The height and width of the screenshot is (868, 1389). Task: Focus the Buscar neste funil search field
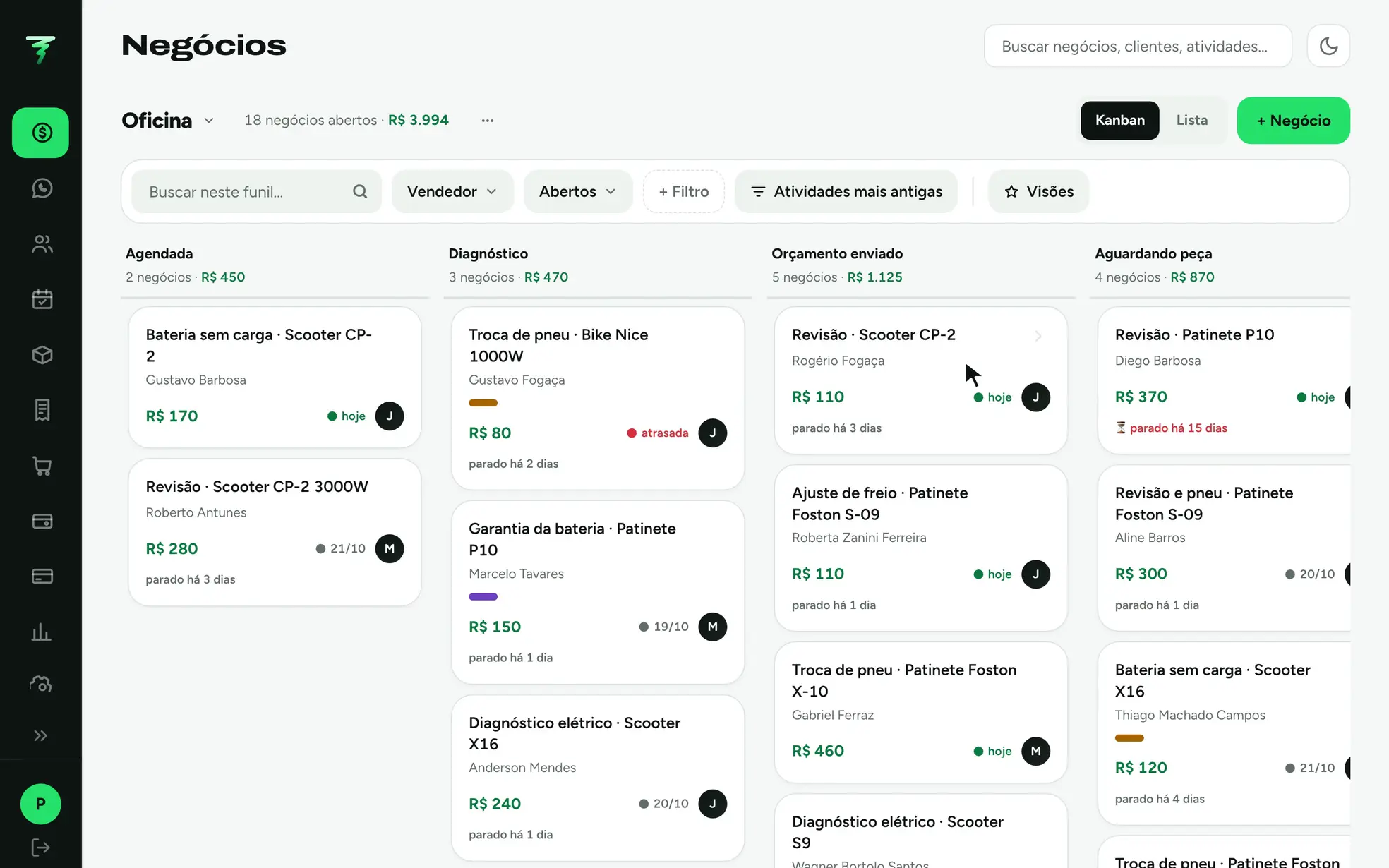pyautogui.click(x=256, y=192)
